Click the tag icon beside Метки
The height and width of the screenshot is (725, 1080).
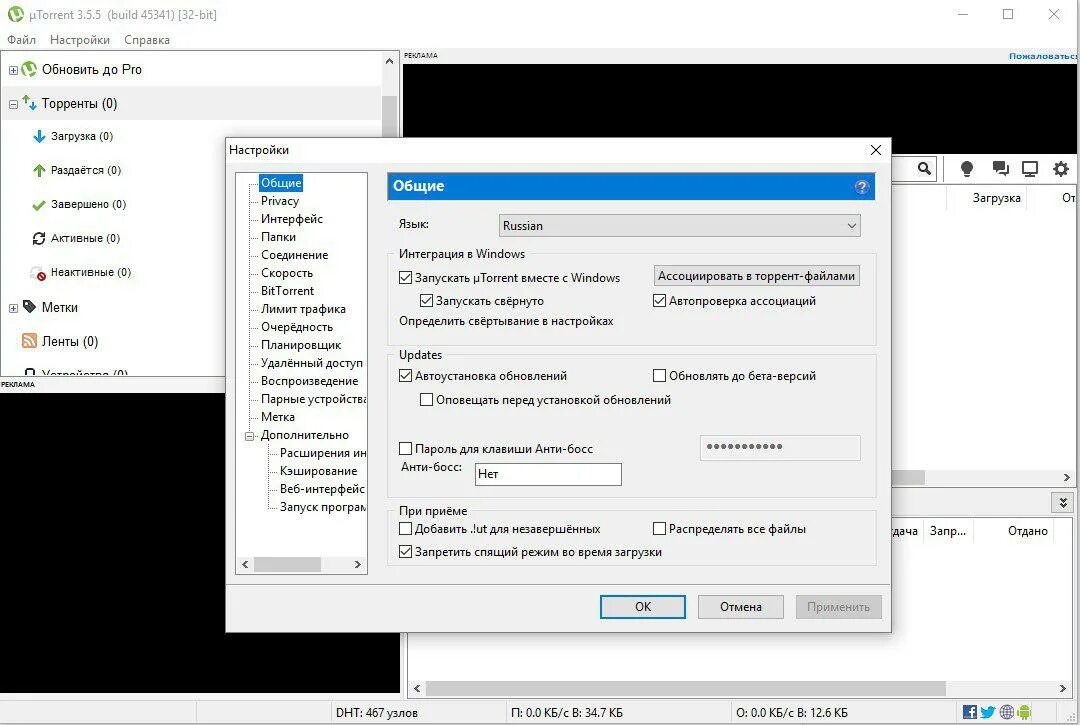pyautogui.click(x=29, y=306)
